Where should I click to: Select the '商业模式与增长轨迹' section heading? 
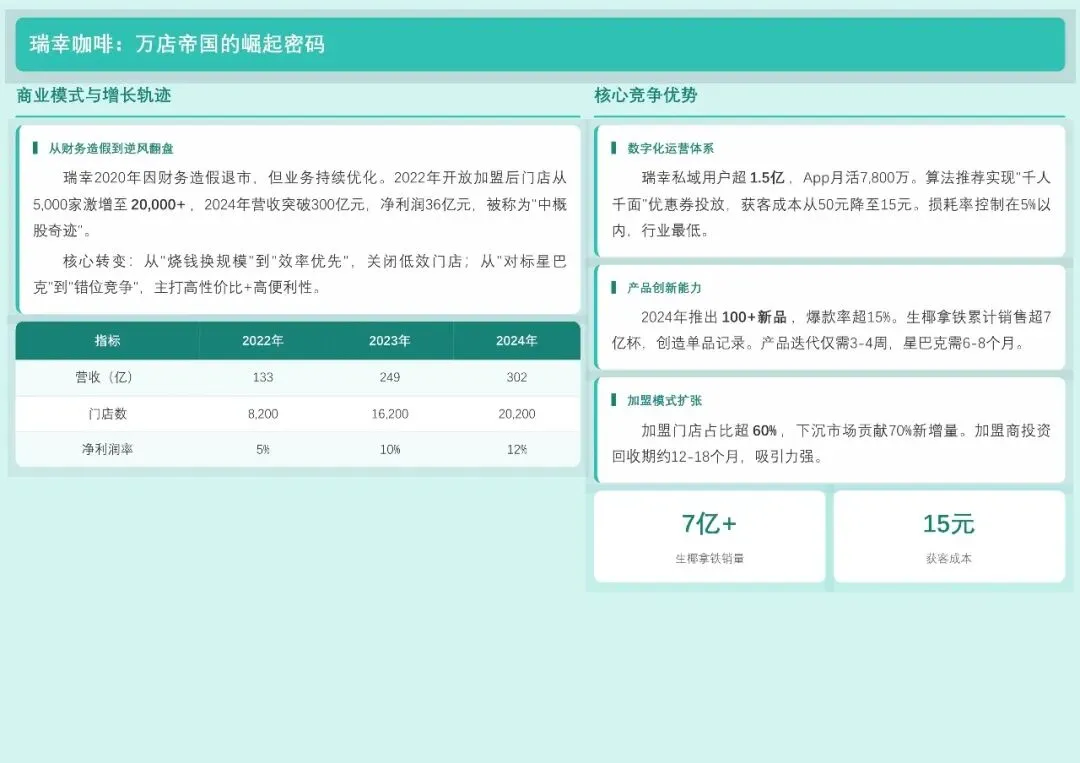94,96
